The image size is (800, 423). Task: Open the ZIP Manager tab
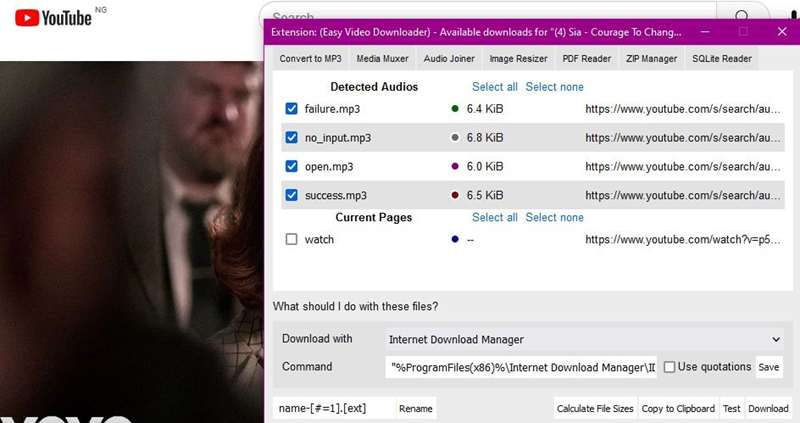coord(653,59)
